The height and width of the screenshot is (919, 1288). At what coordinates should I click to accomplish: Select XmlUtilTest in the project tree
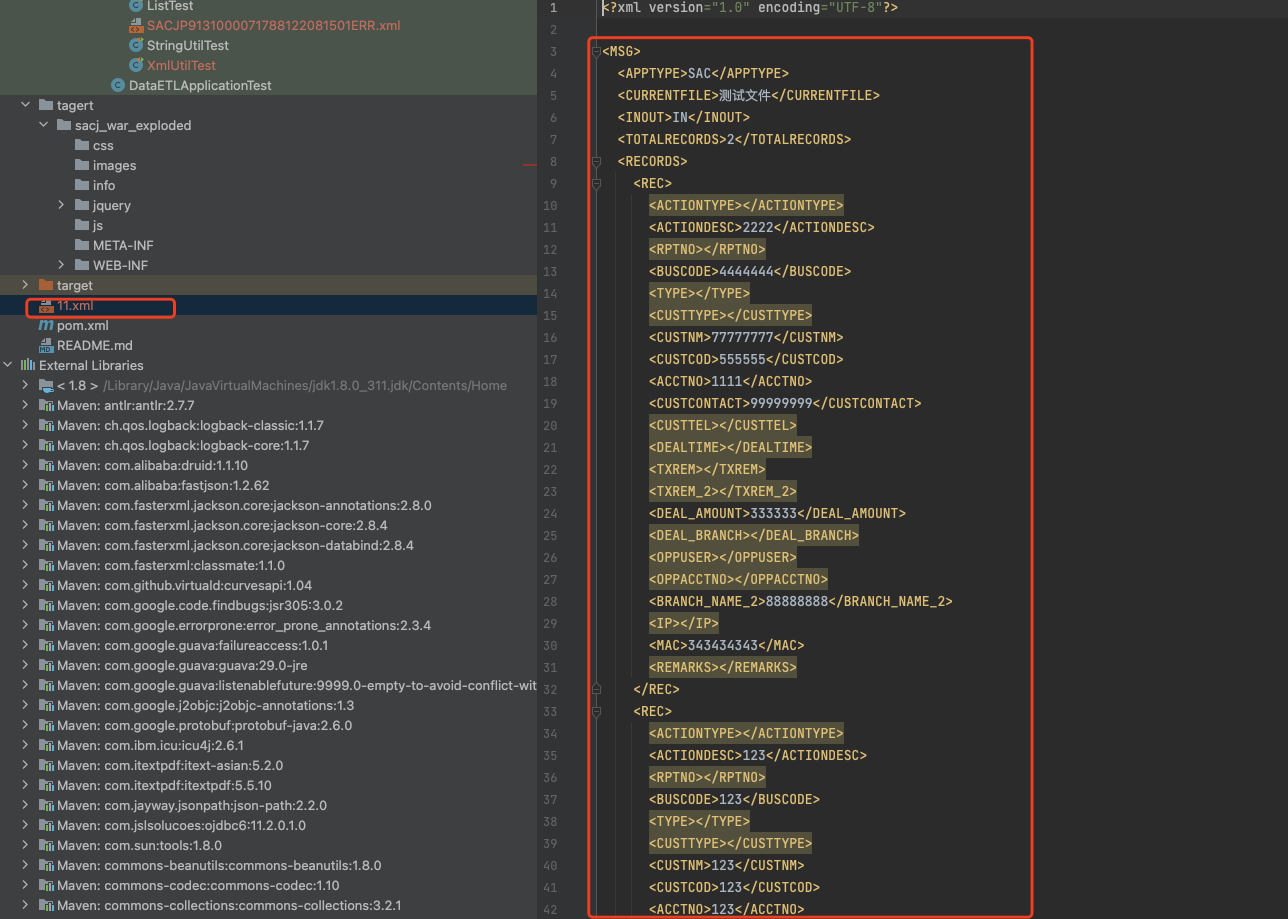pos(181,66)
